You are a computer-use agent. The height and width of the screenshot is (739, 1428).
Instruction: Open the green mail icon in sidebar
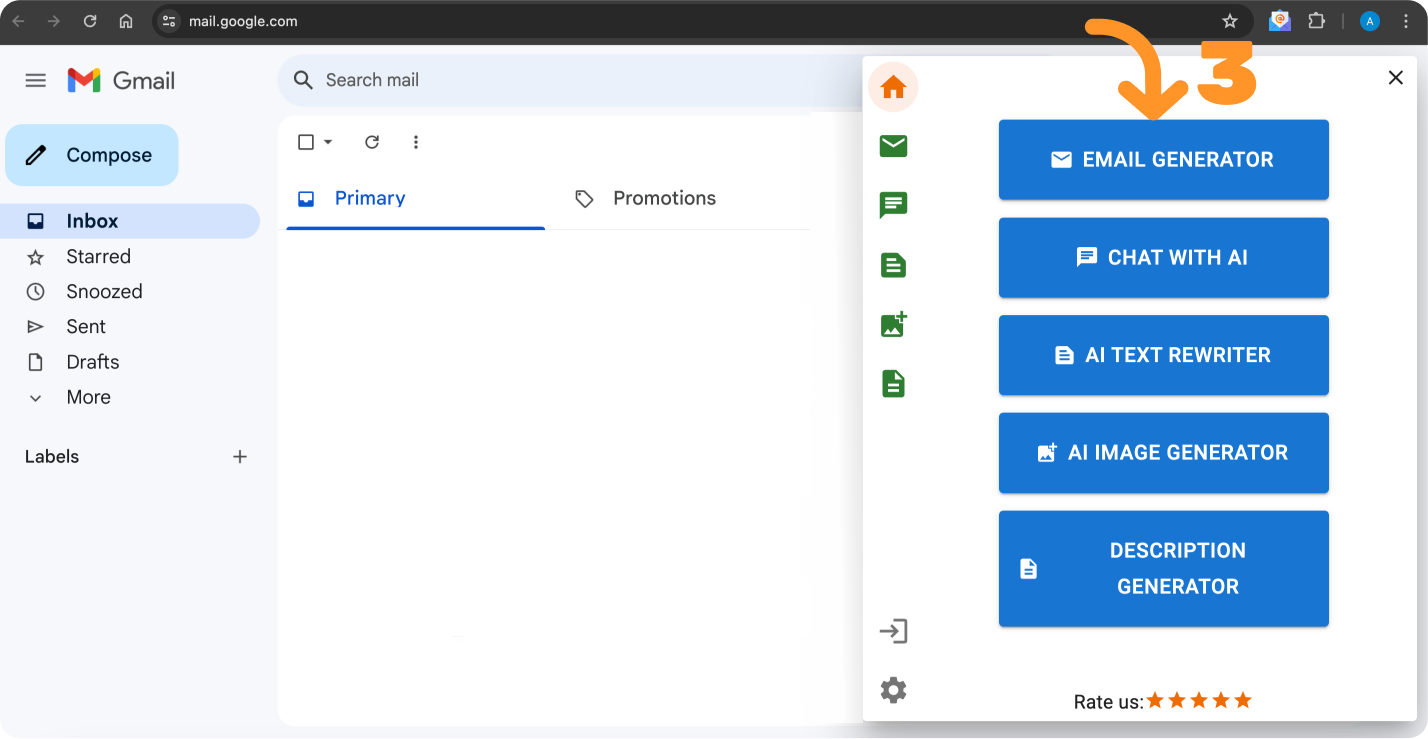click(893, 147)
